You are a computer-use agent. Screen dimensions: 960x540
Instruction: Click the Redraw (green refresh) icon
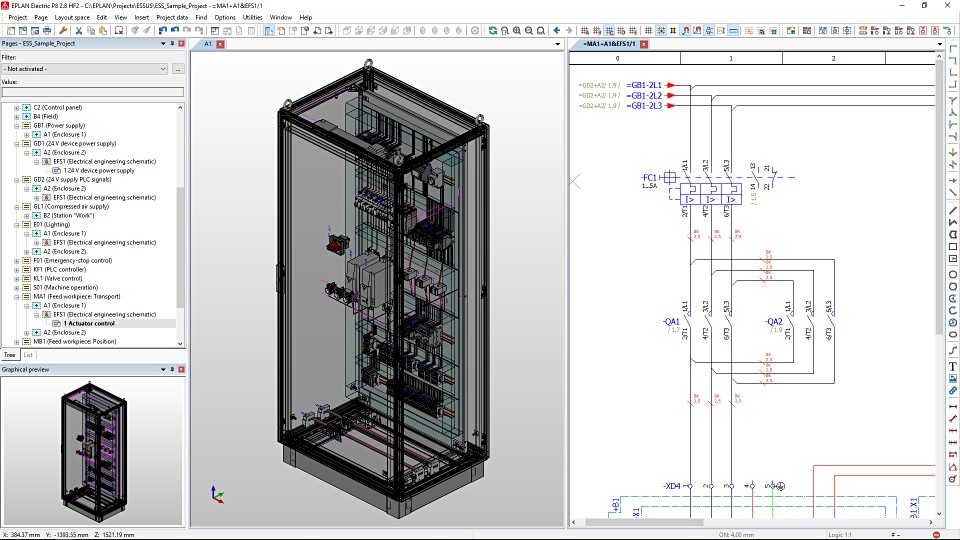(x=493, y=30)
